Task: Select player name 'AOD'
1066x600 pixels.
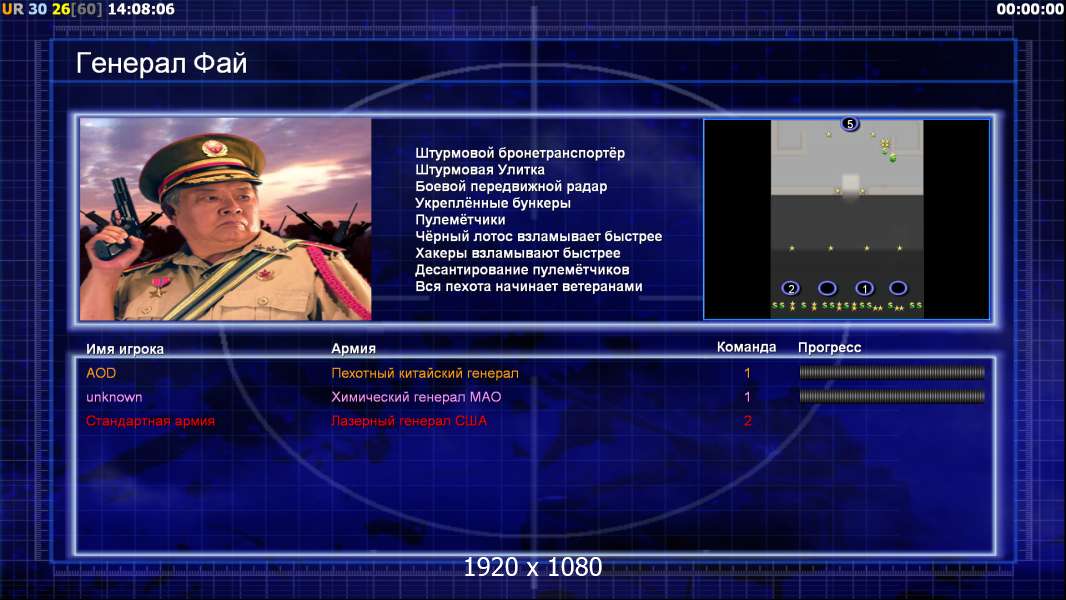Action: tap(101, 373)
